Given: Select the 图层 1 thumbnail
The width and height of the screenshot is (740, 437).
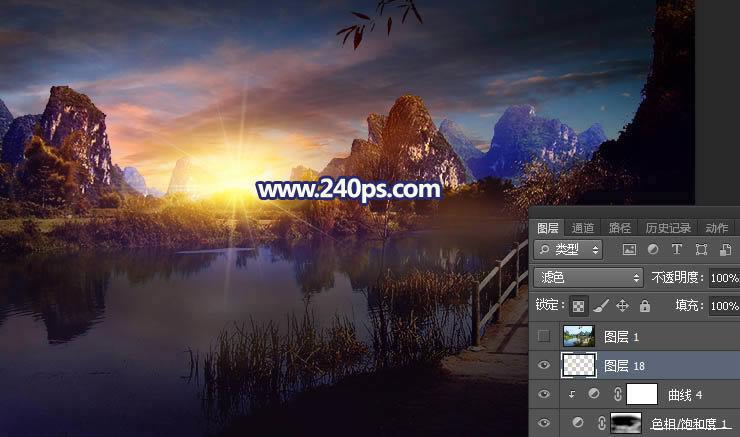Looking at the screenshot, I should (x=579, y=337).
